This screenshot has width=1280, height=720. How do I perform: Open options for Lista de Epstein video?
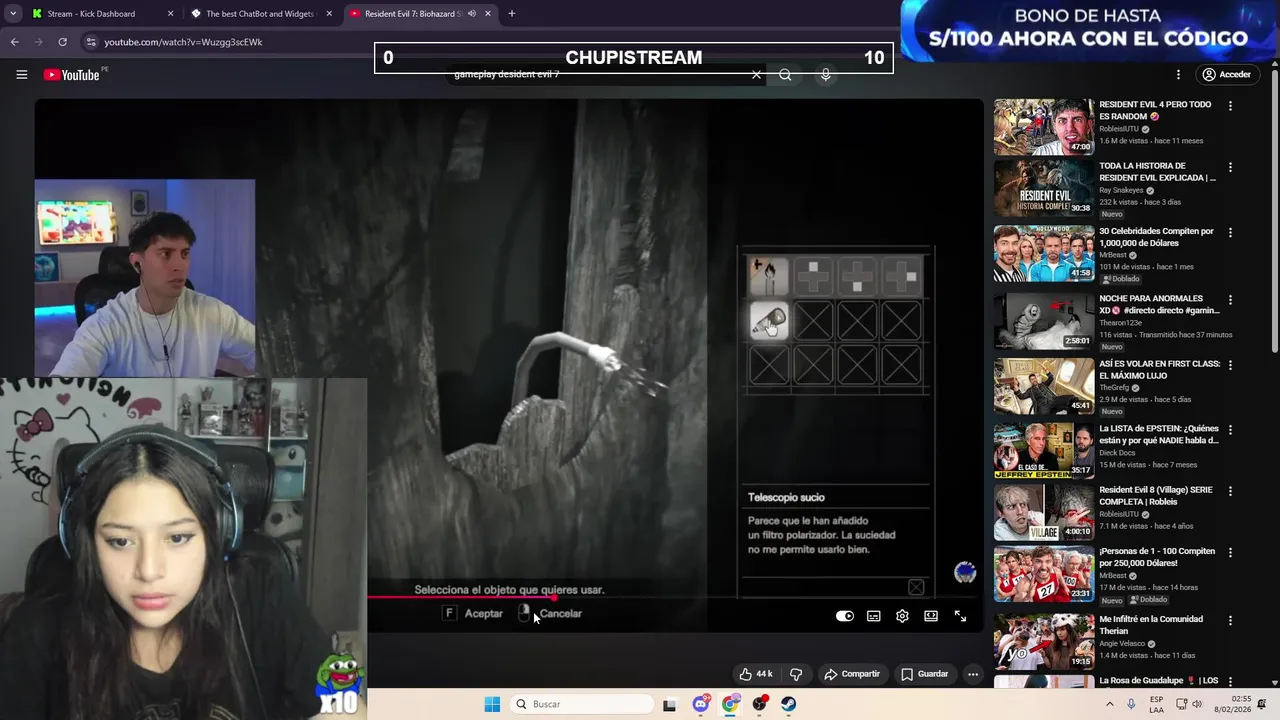(x=1230, y=429)
